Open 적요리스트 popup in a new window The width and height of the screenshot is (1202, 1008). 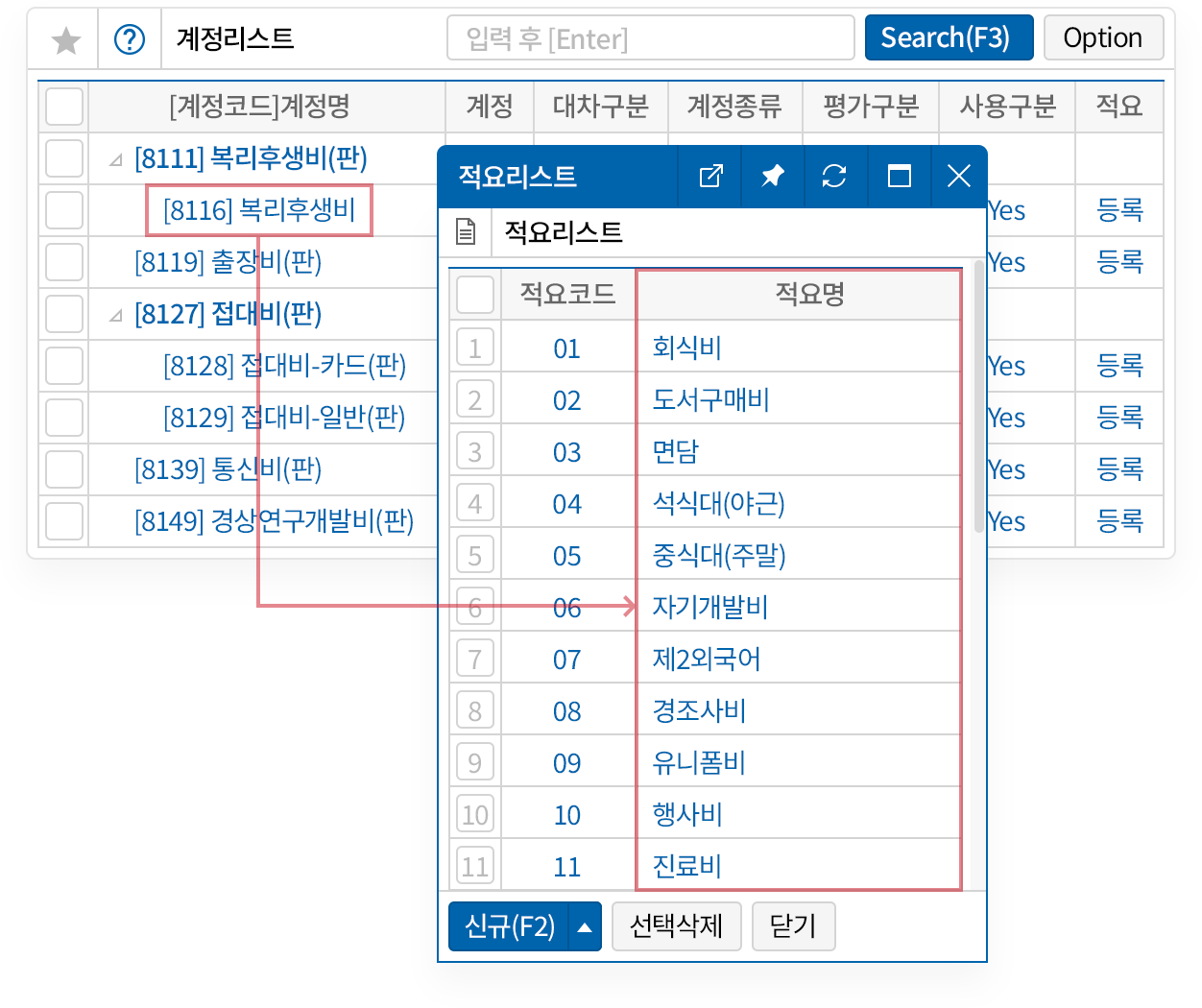tap(709, 176)
